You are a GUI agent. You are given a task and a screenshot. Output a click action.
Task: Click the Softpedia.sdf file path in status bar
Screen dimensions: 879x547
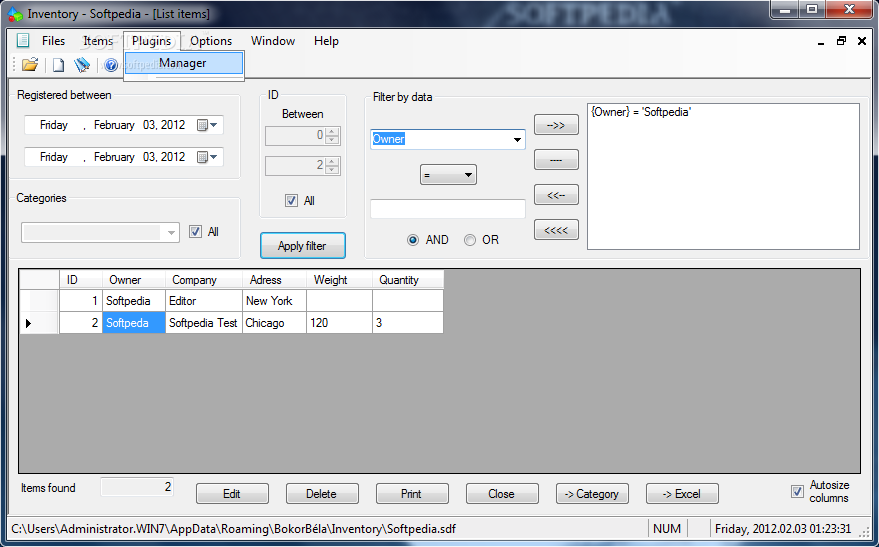(x=234, y=529)
